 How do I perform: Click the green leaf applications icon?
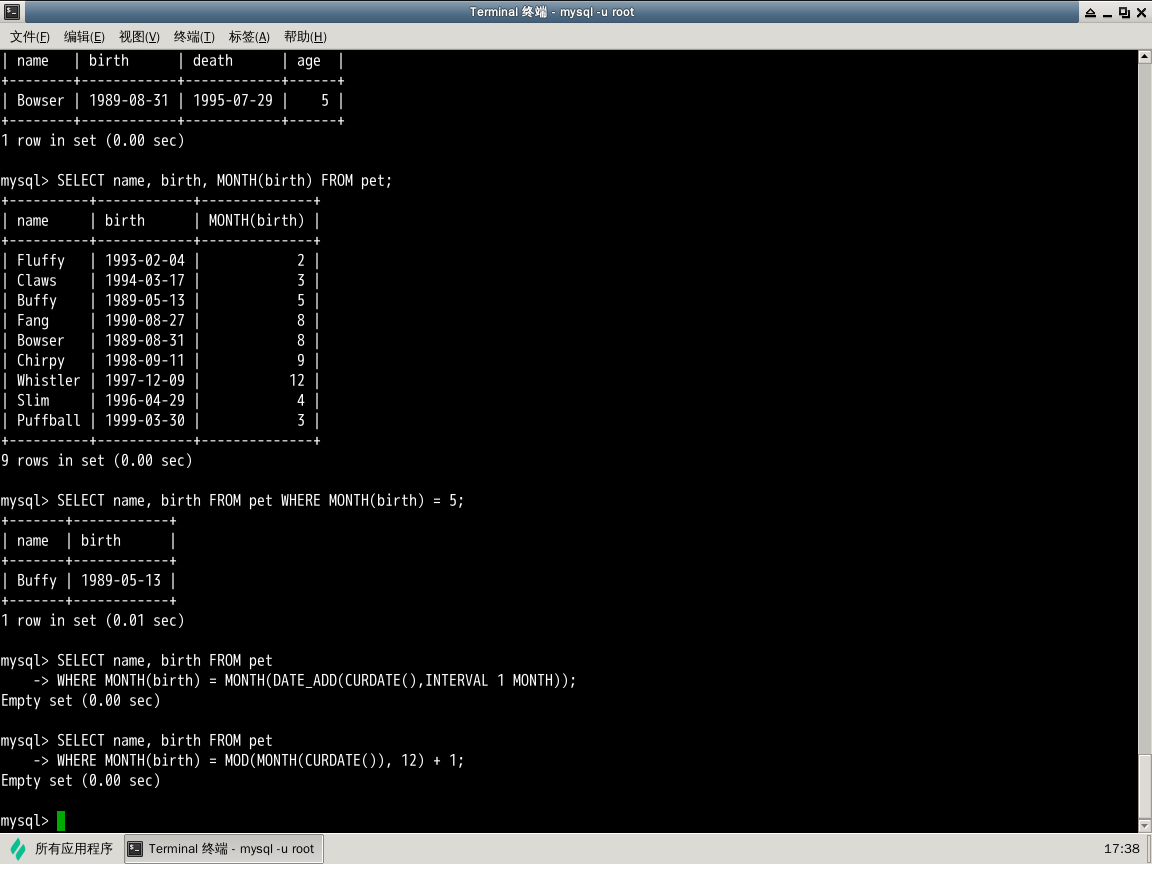tap(18, 849)
